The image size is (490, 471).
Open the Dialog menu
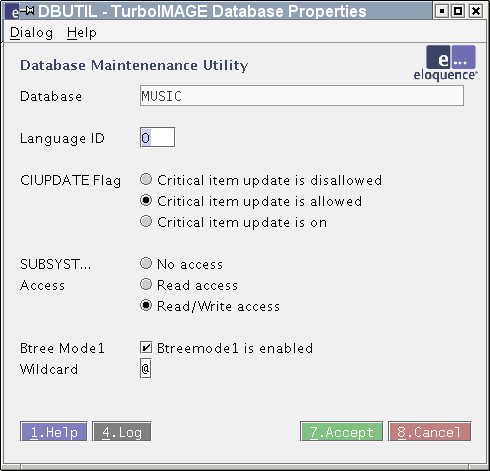pyautogui.click(x=31, y=33)
